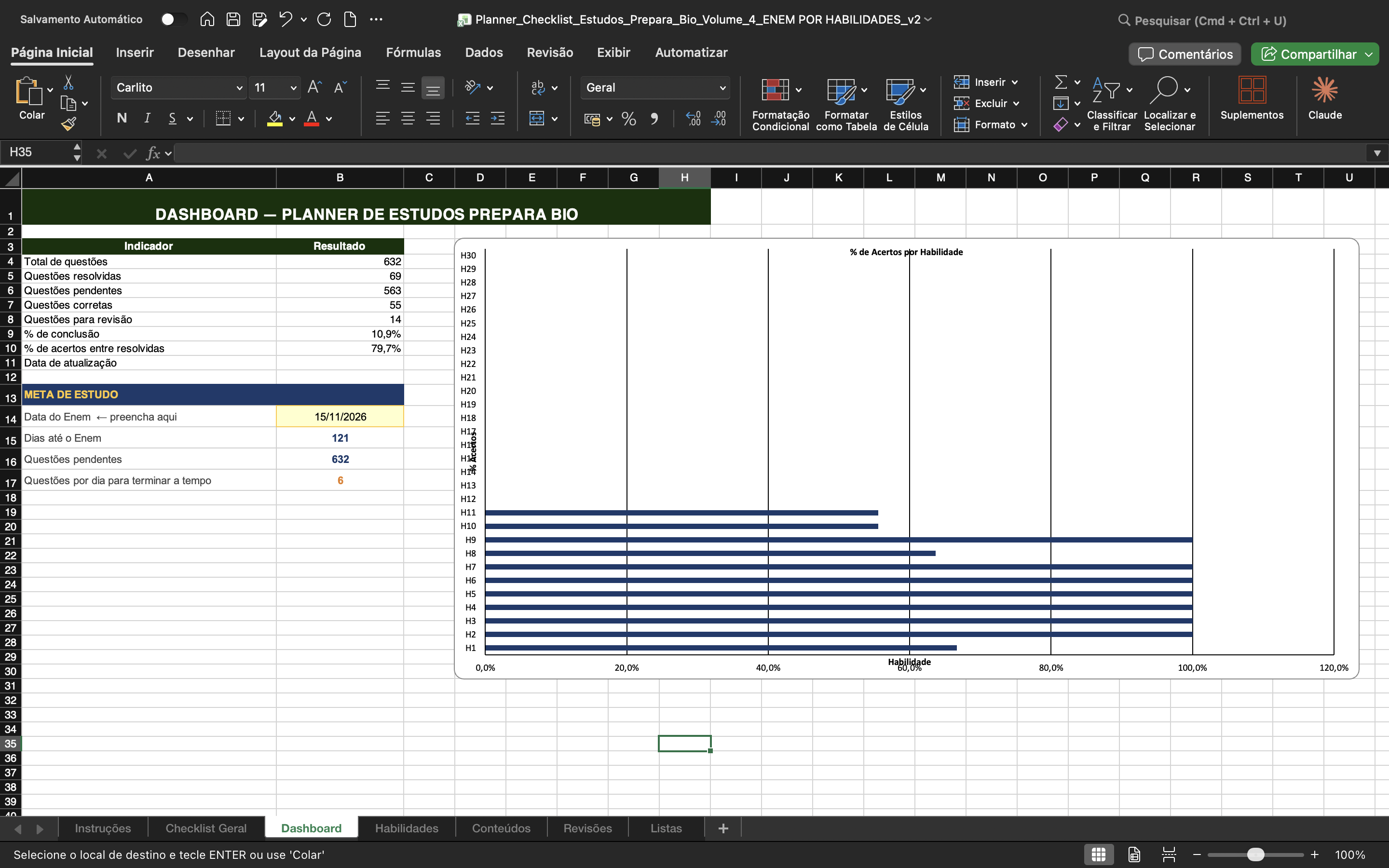Open Formatação Condicional

(x=781, y=105)
